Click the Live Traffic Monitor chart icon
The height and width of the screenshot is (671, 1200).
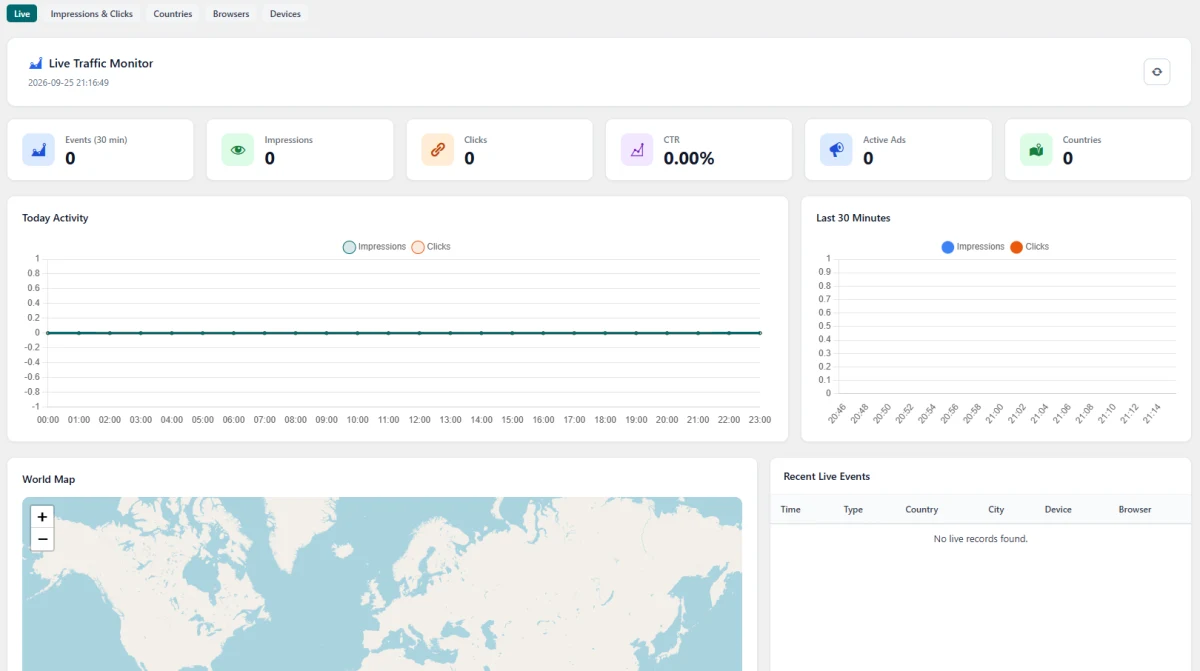[x=36, y=63]
